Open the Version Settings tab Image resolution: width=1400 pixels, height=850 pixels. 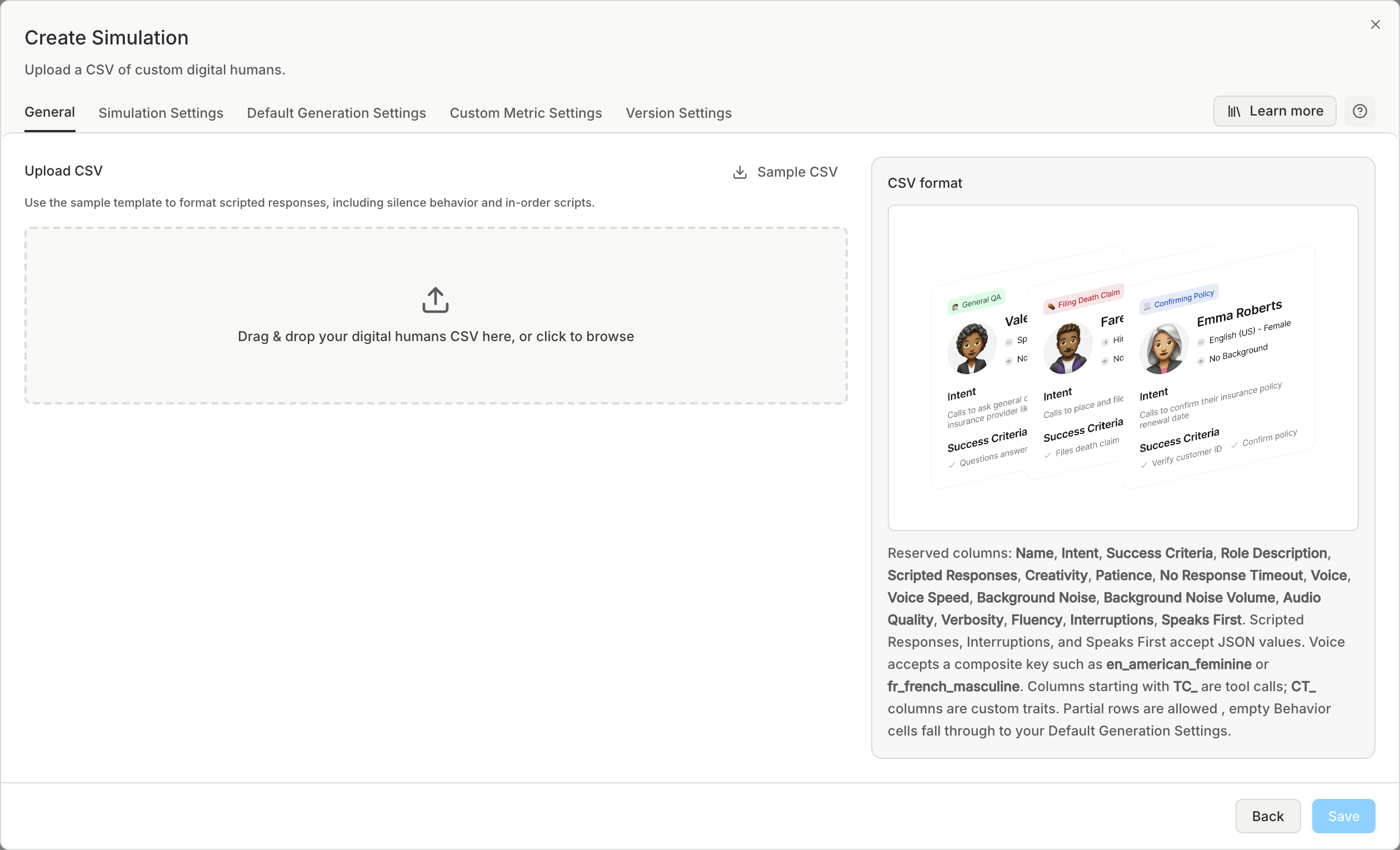678,113
